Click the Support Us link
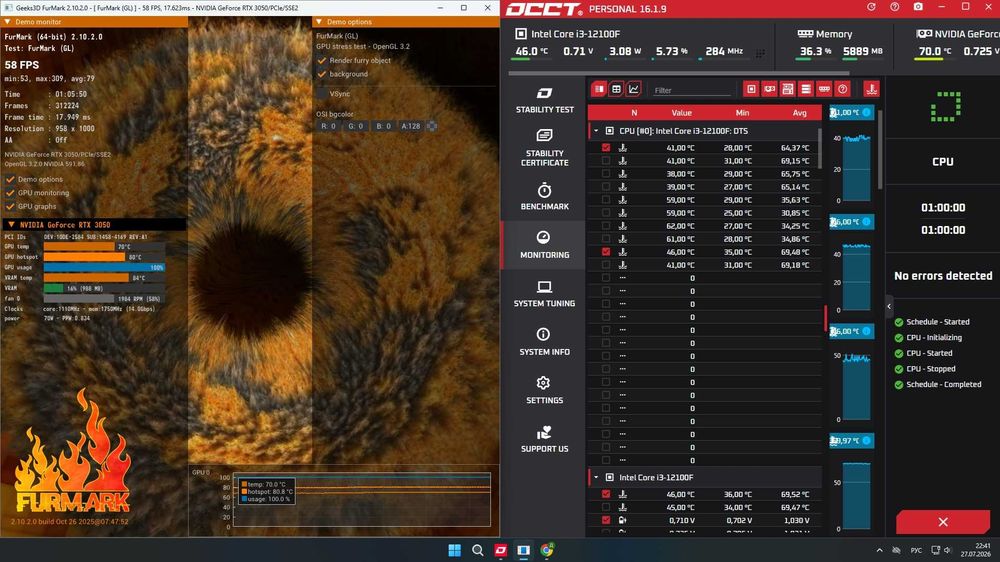1000x562 pixels. pyautogui.click(x=544, y=439)
